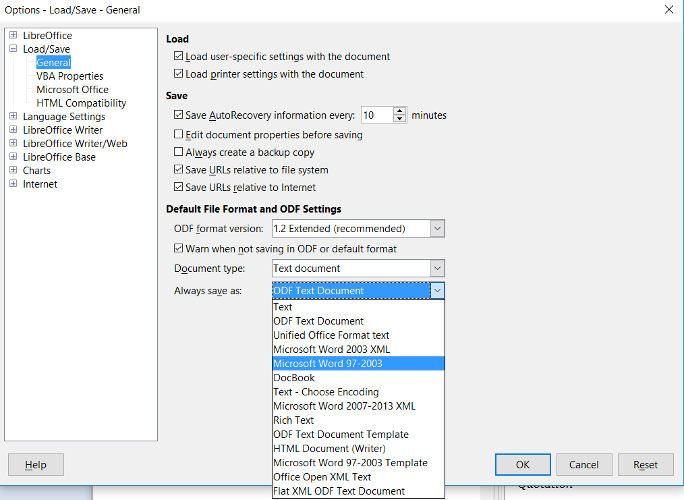Choose ODF Text Document Template
684x500 pixels.
tap(358, 434)
